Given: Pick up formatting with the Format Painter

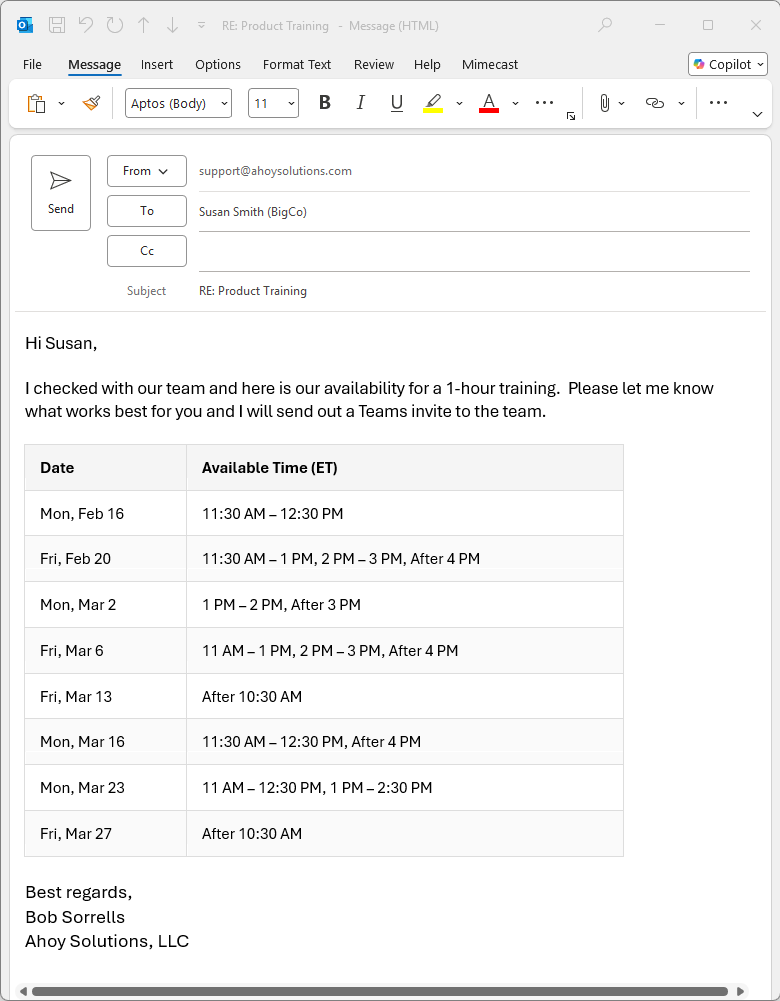Looking at the screenshot, I should click(91, 102).
